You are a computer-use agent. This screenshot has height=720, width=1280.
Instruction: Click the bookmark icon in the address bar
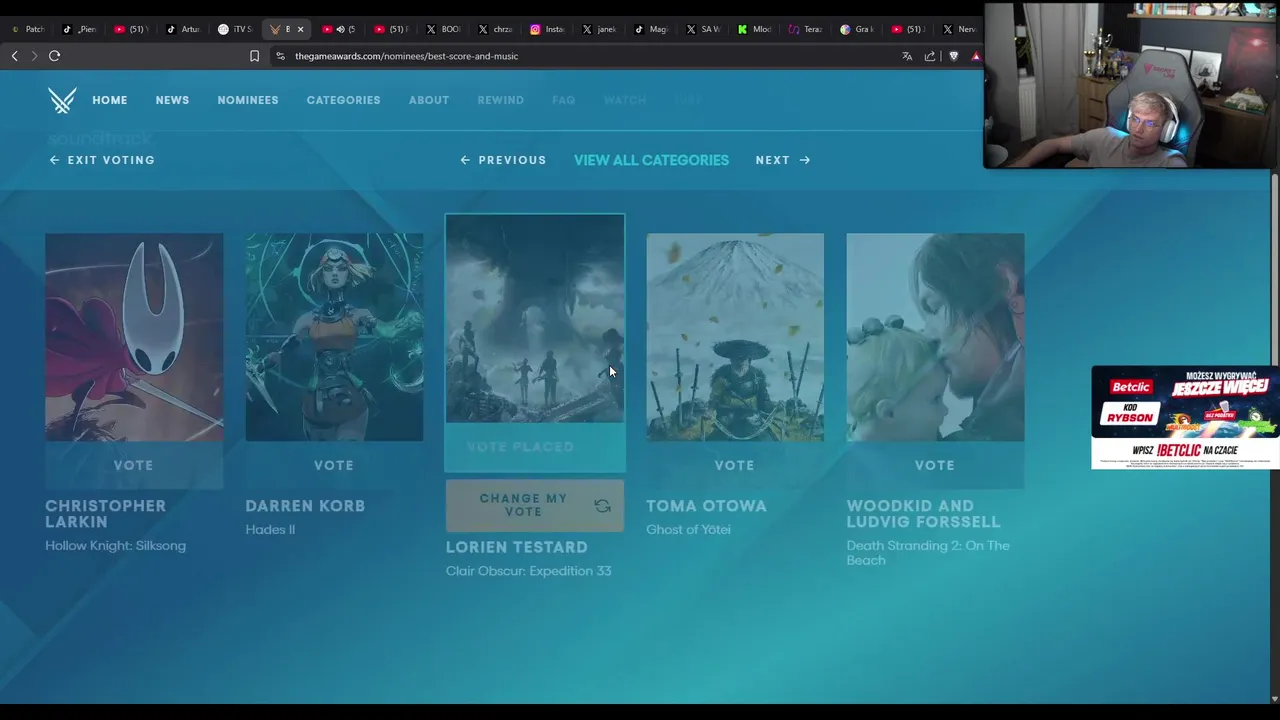pyautogui.click(x=254, y=56)
